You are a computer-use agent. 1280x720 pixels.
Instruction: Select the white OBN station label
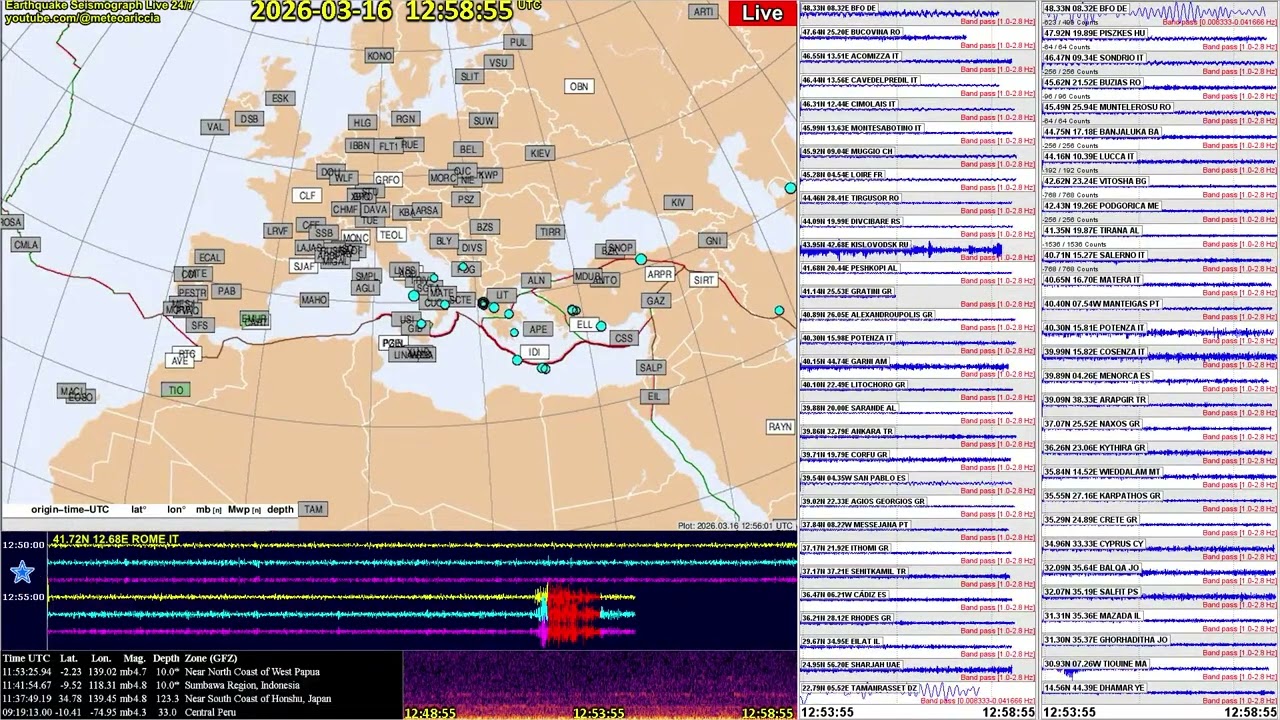tap(579, 86)
